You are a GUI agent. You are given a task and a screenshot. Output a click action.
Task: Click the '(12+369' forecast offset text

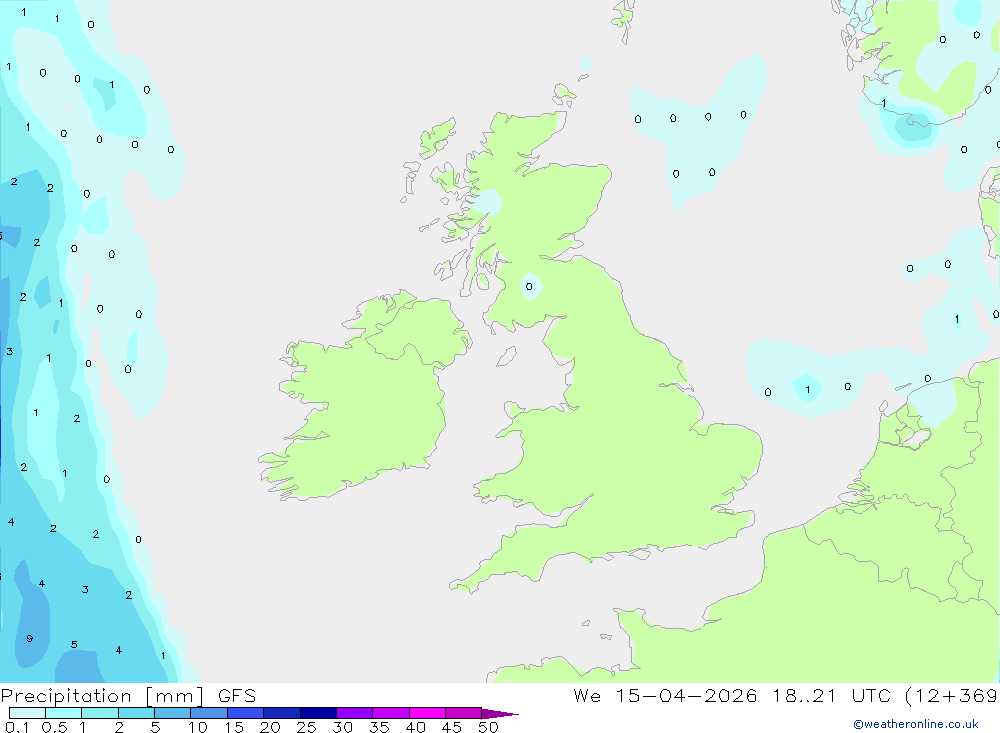[x=951, y=695]
